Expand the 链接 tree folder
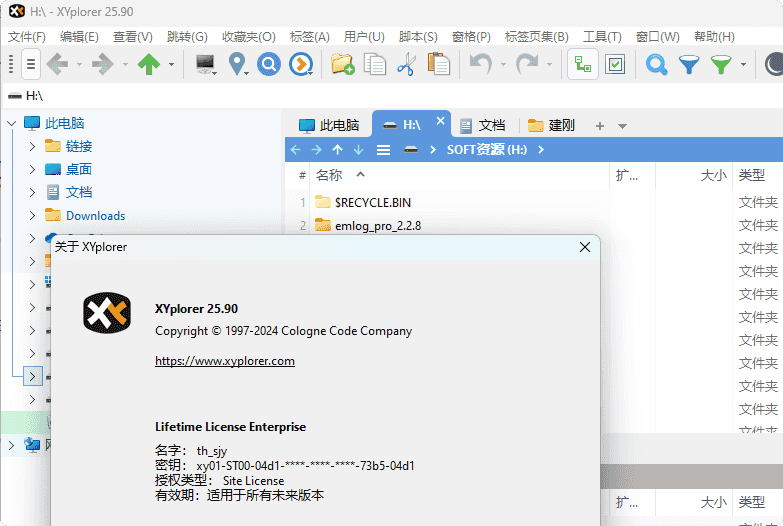 pos(32,146)
